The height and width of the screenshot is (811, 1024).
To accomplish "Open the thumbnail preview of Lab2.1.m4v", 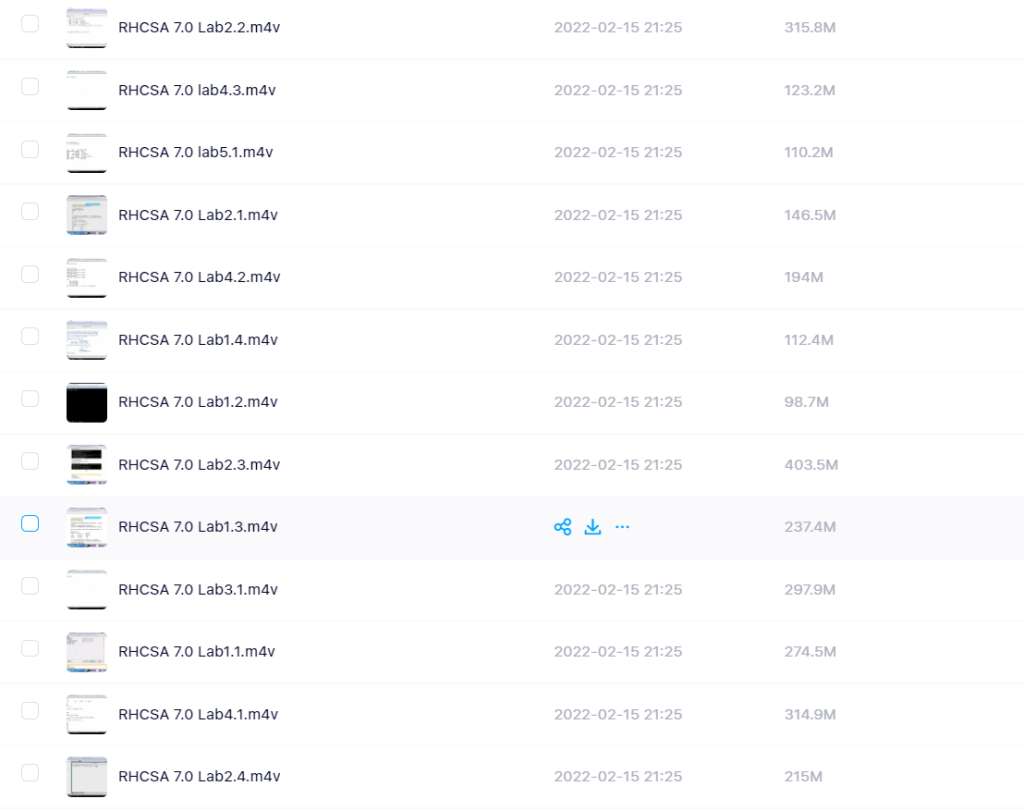I will pos(86,215).
